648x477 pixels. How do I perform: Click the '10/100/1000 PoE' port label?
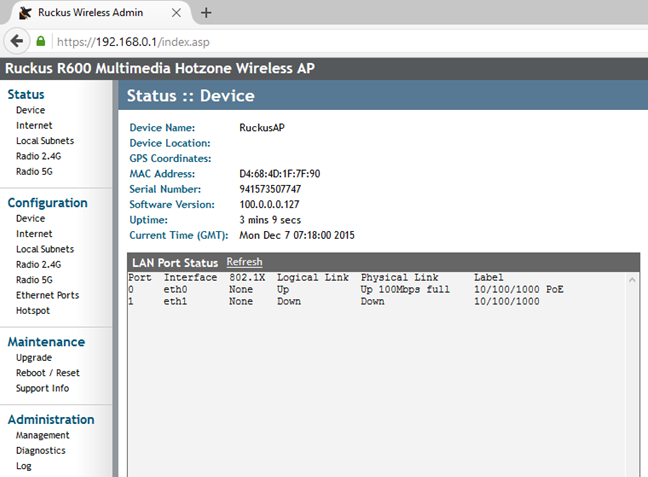click(519, 289)
